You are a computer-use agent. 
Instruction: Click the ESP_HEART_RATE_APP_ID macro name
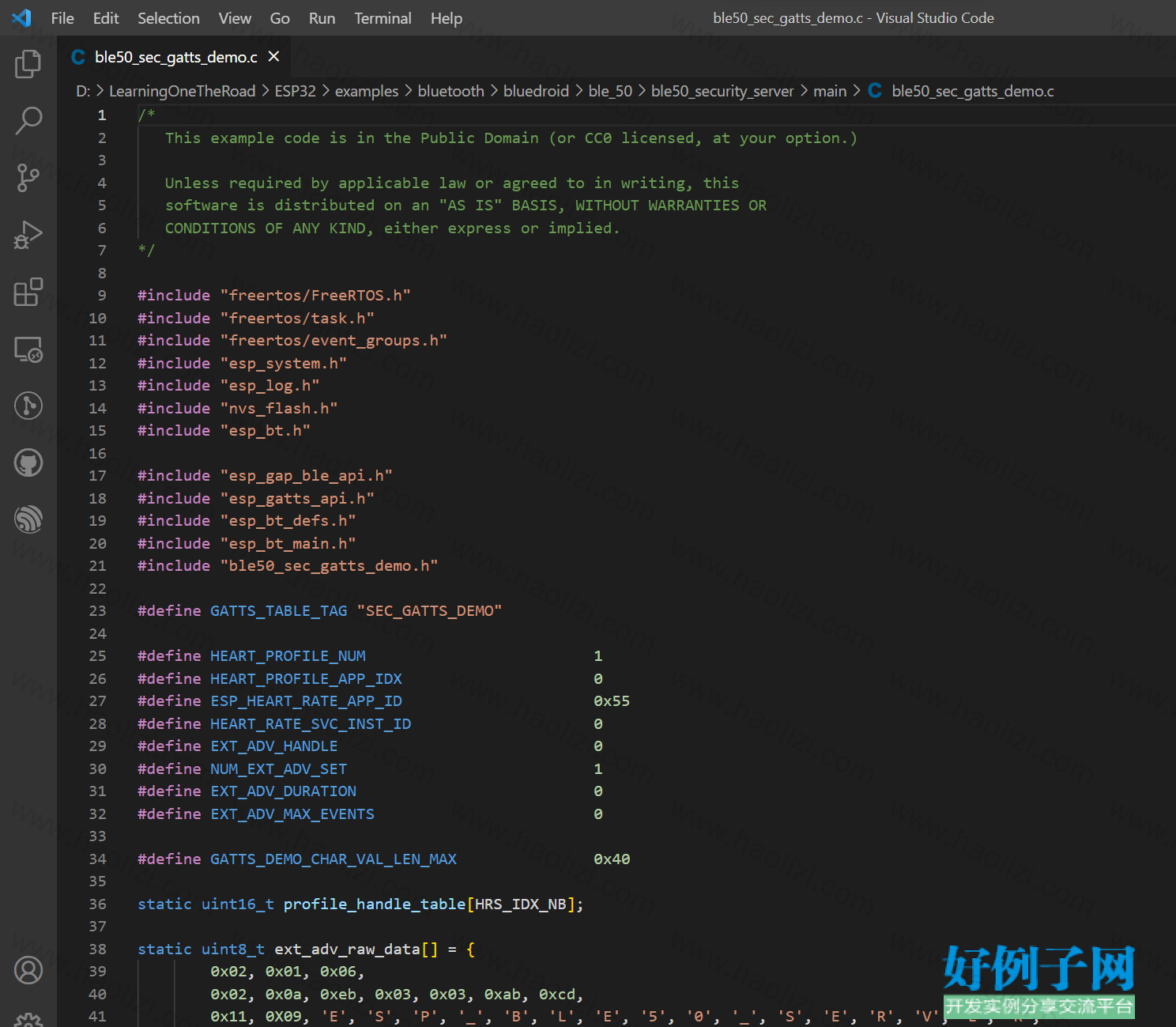point(306,701)
